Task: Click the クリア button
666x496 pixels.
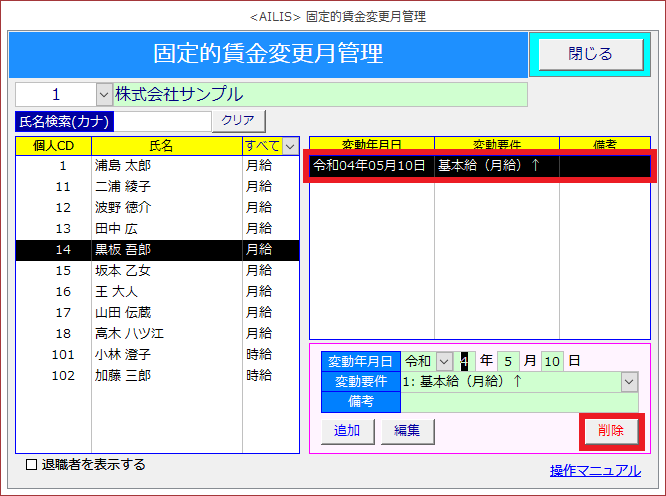Action: pyautogui.click(x=238, y=121)
